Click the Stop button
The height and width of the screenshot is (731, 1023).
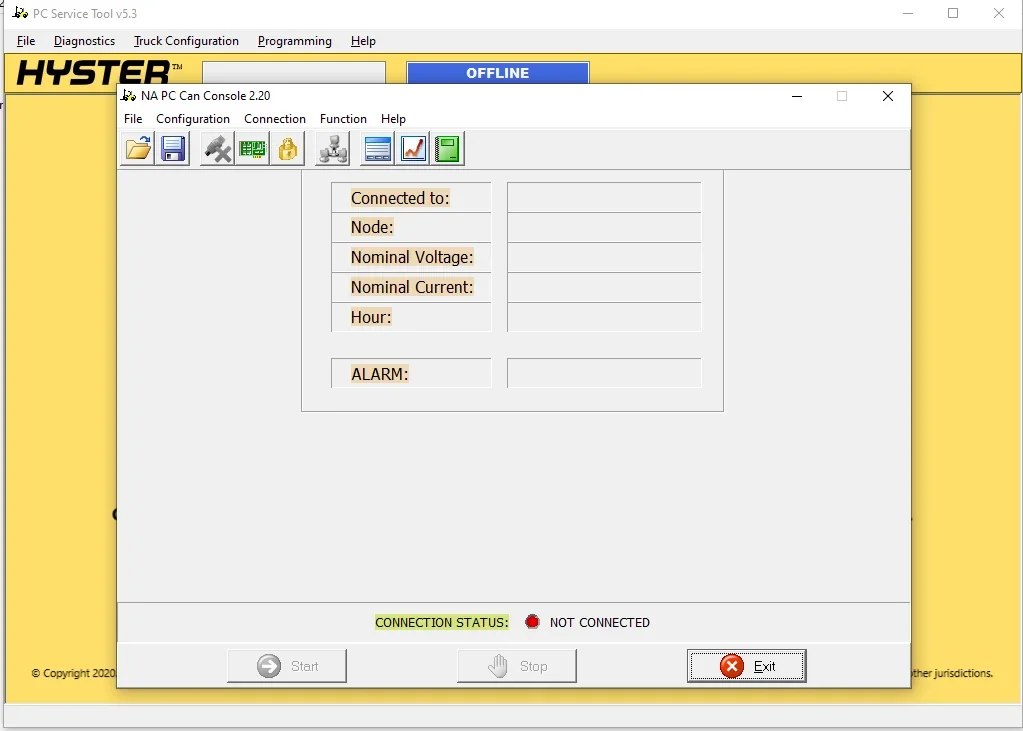point(517,665)
